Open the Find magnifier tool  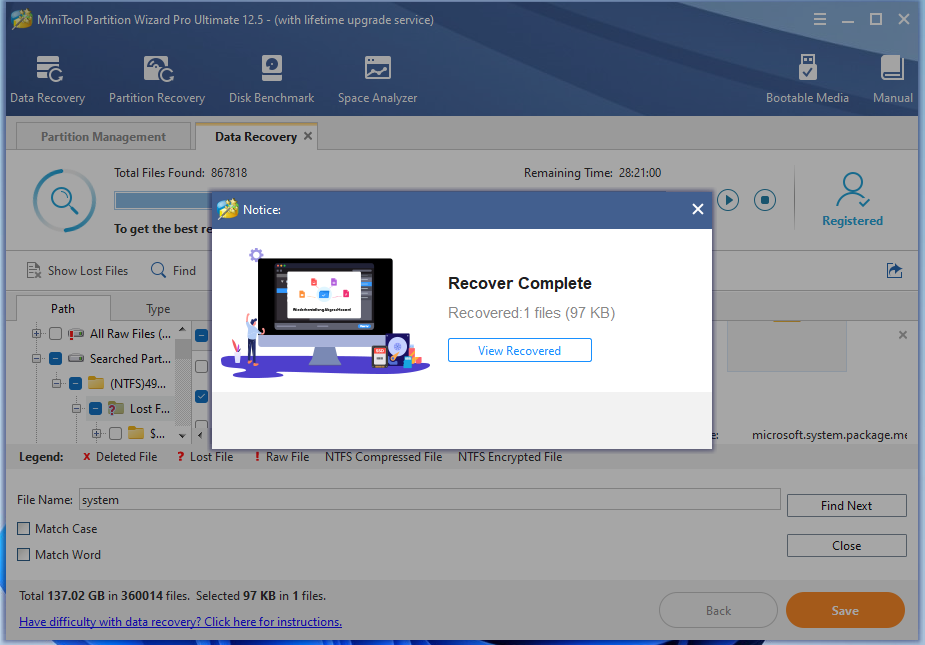[x=173, y=270]
